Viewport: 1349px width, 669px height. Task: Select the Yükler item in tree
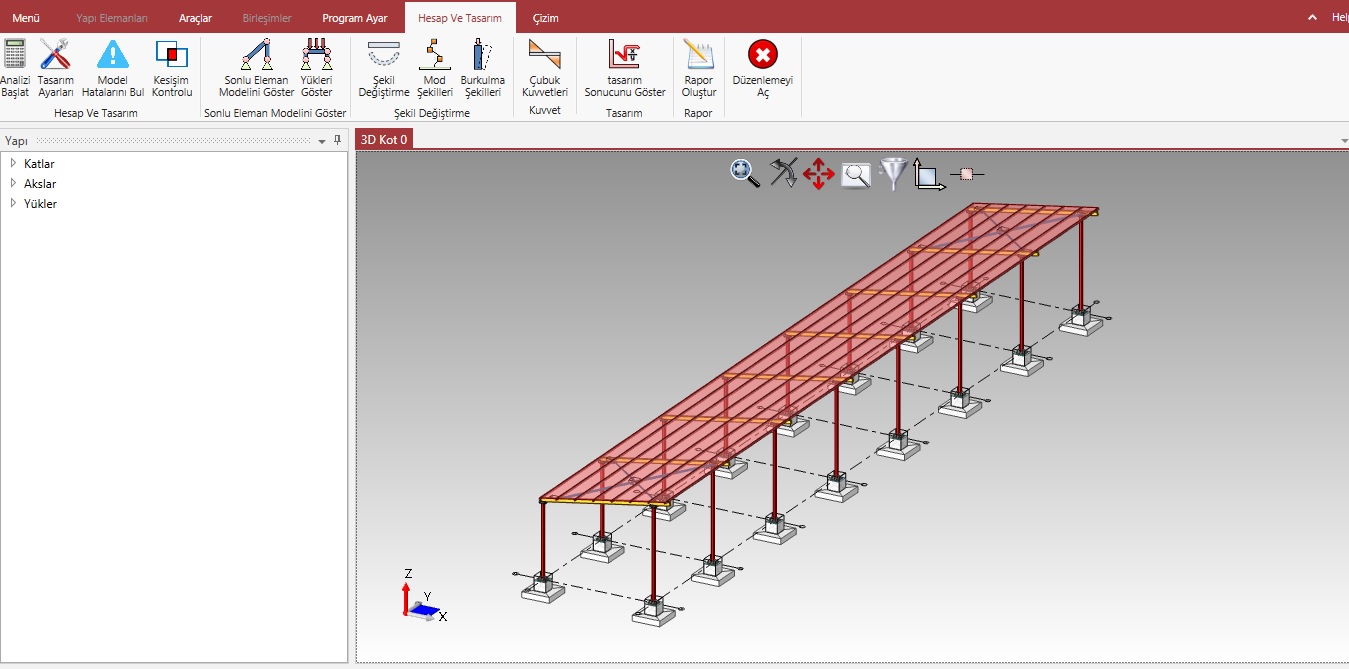40,204
